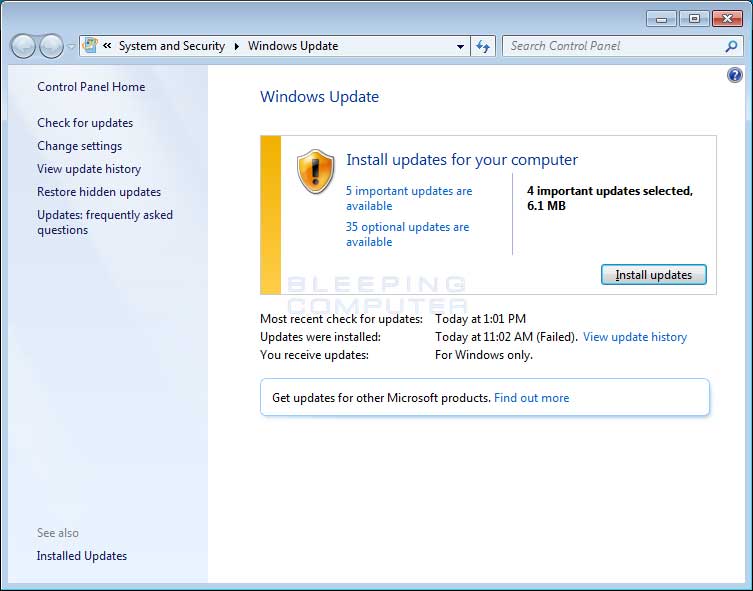Click the breadcrumb double-chevron overflow
Screen dimensions: 753x591
tap(107, 46)
